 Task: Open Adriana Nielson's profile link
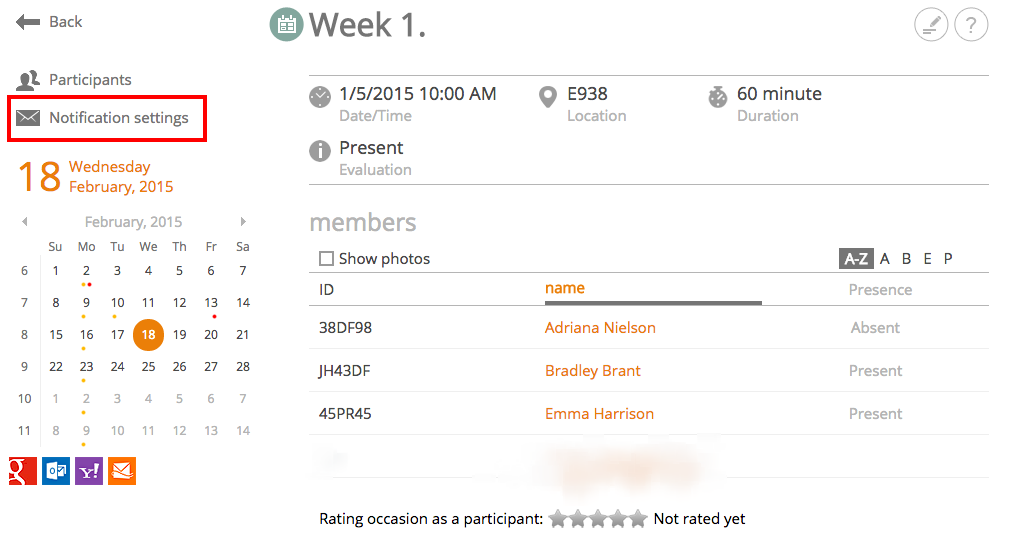pyautogui.click(x=600, y=328)
